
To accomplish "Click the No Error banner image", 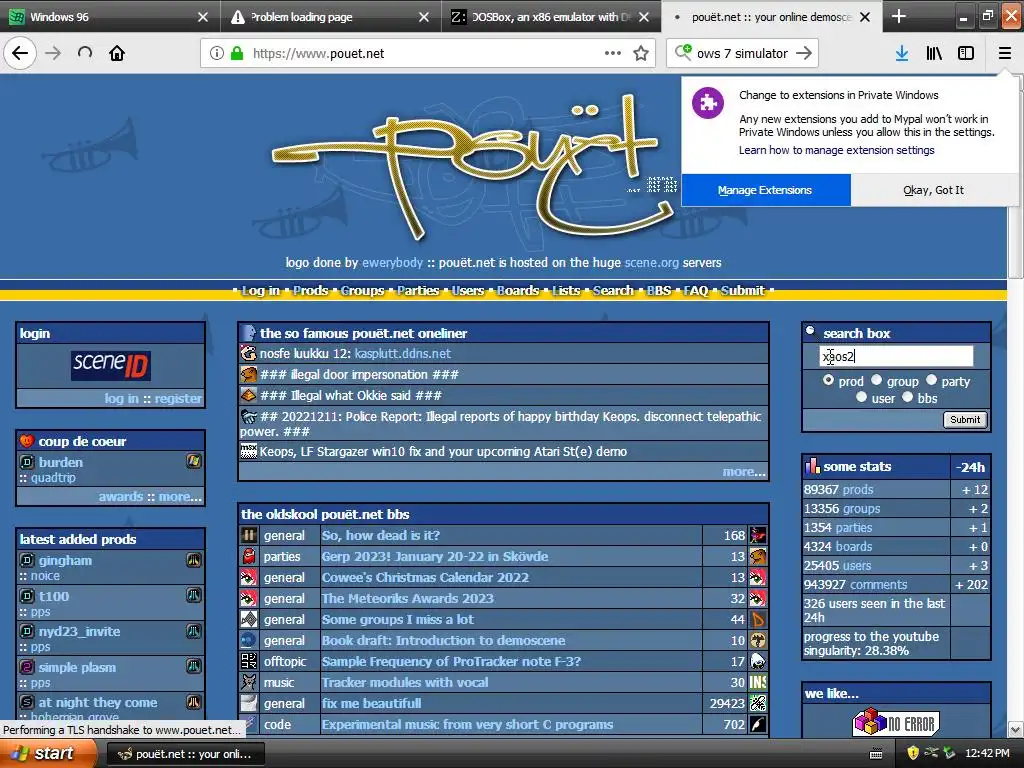I will [x=896, y=722].
